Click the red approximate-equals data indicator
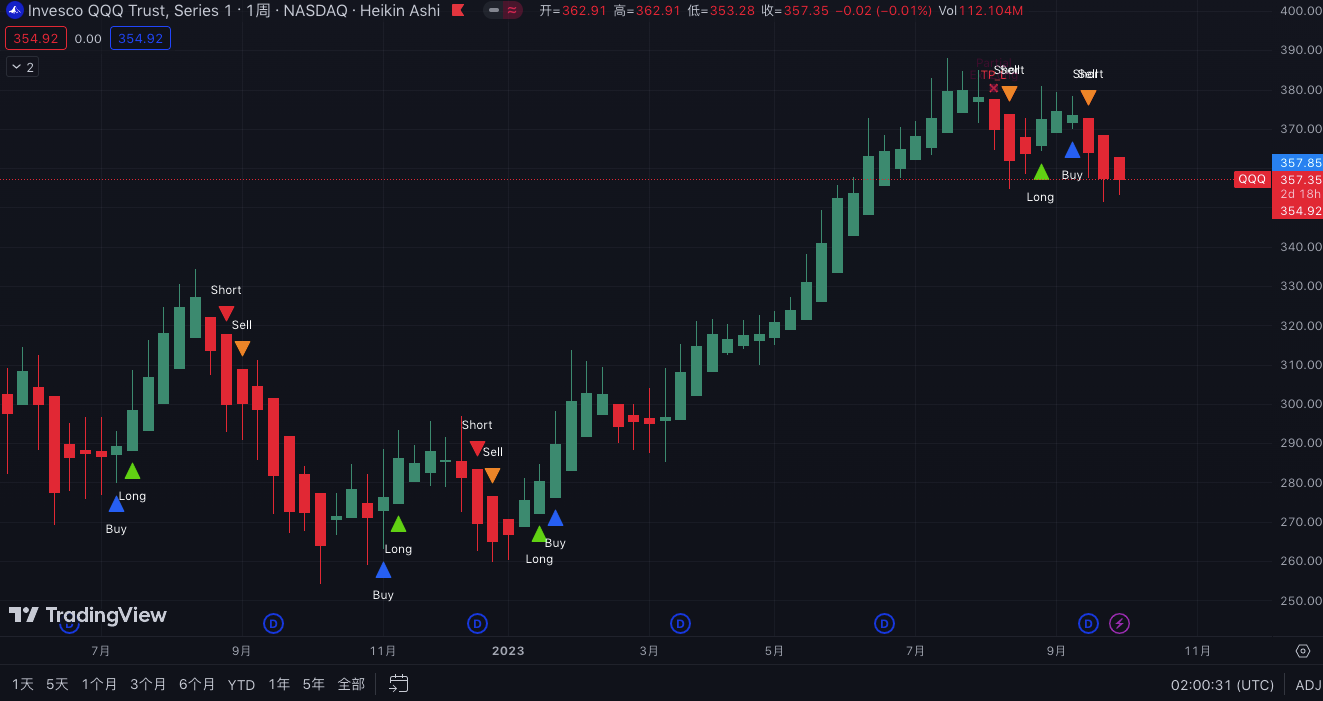This screenshot has height=701, width=1323. click(x=512, y=11)
